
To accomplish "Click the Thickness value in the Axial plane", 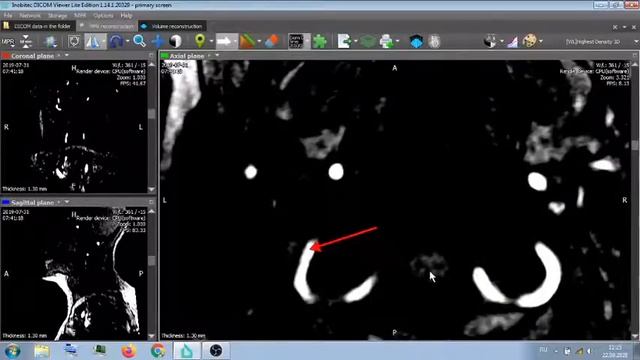I will (x=183, y=336).
